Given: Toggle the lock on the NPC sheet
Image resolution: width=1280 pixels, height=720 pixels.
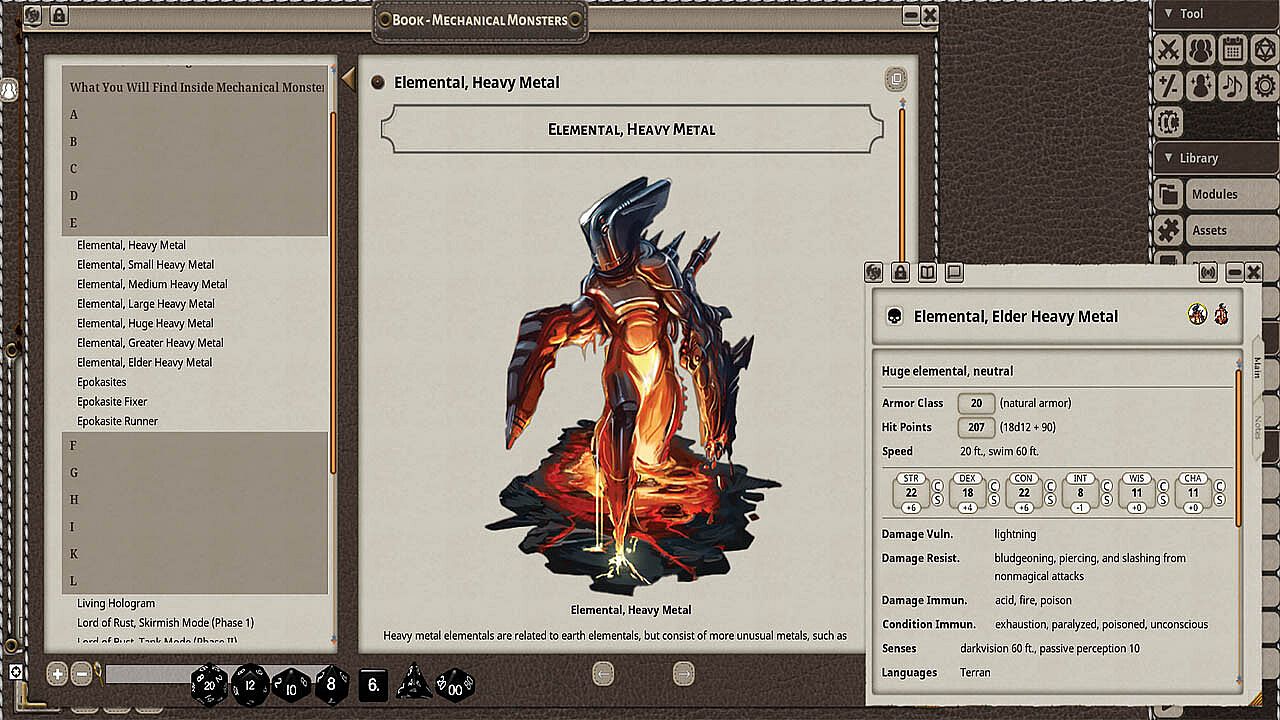Looking at the screenshot, I should pyautogui.click(x=900, y=272).
